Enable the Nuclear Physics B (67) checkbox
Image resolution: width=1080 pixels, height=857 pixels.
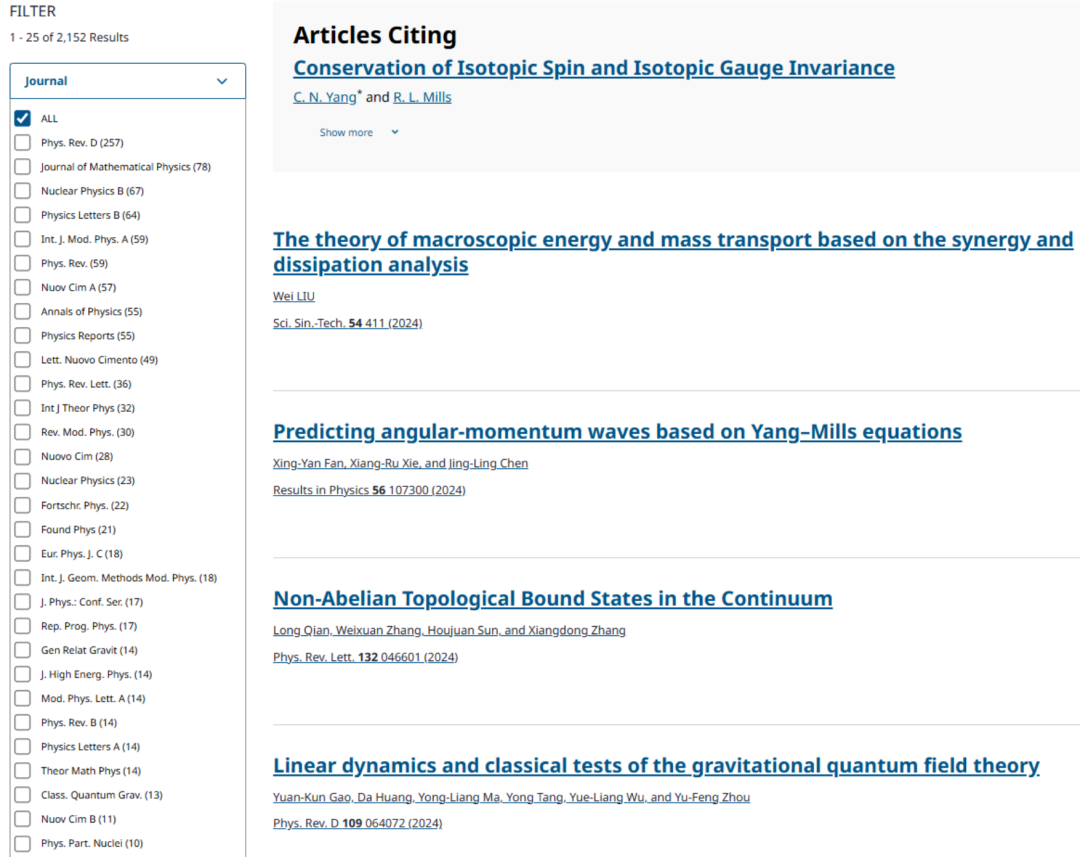23,191
